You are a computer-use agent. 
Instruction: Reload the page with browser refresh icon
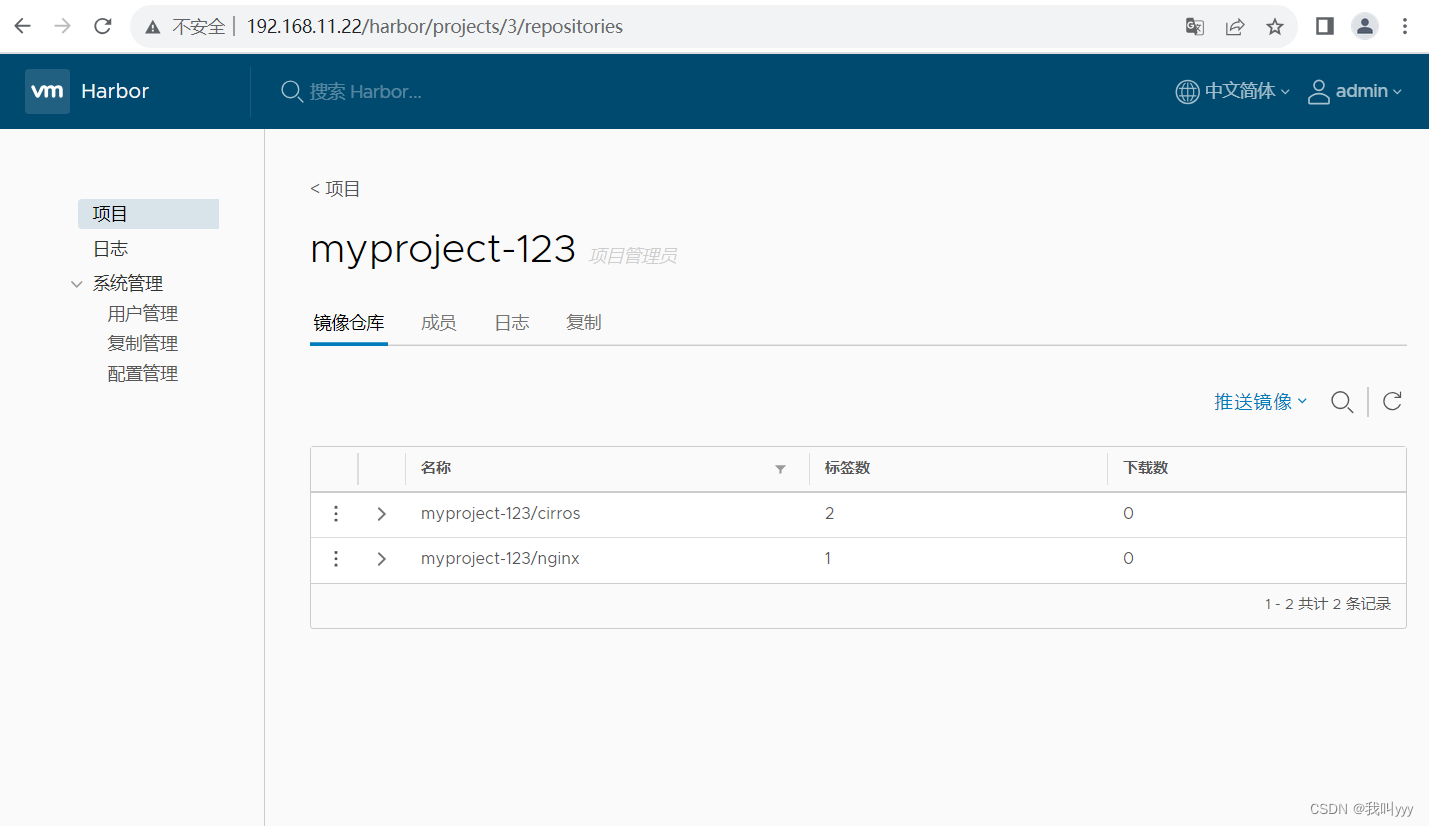pyautogui.click(x=102, y=27)
